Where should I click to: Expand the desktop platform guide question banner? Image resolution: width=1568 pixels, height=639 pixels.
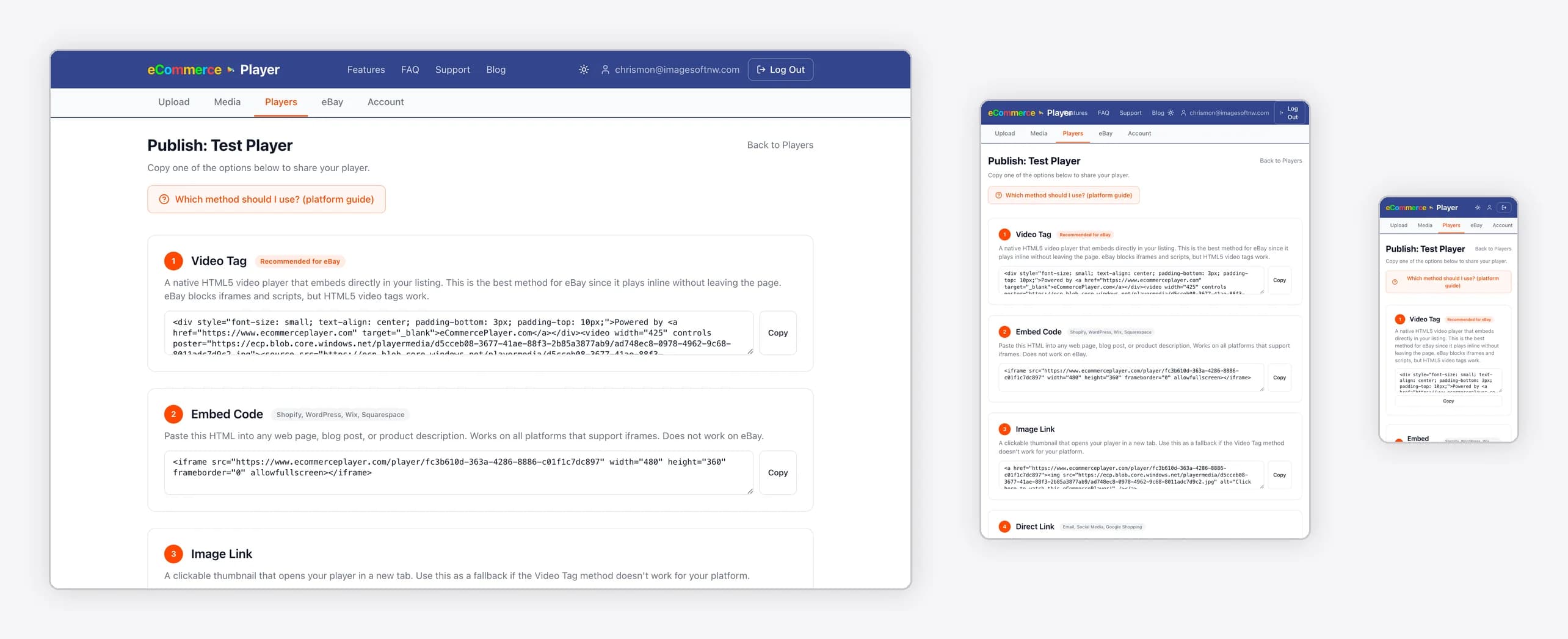point(266,199)
